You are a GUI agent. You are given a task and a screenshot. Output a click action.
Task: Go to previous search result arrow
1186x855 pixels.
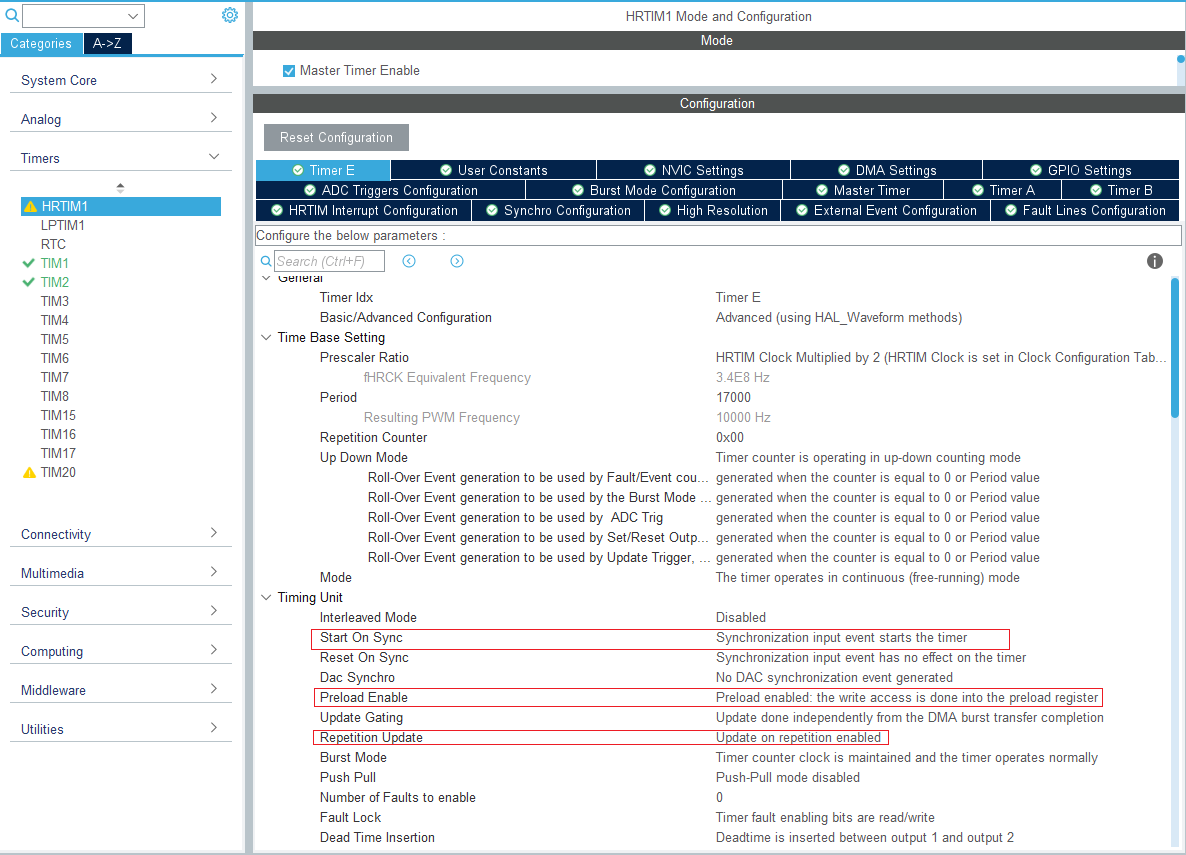409,261
